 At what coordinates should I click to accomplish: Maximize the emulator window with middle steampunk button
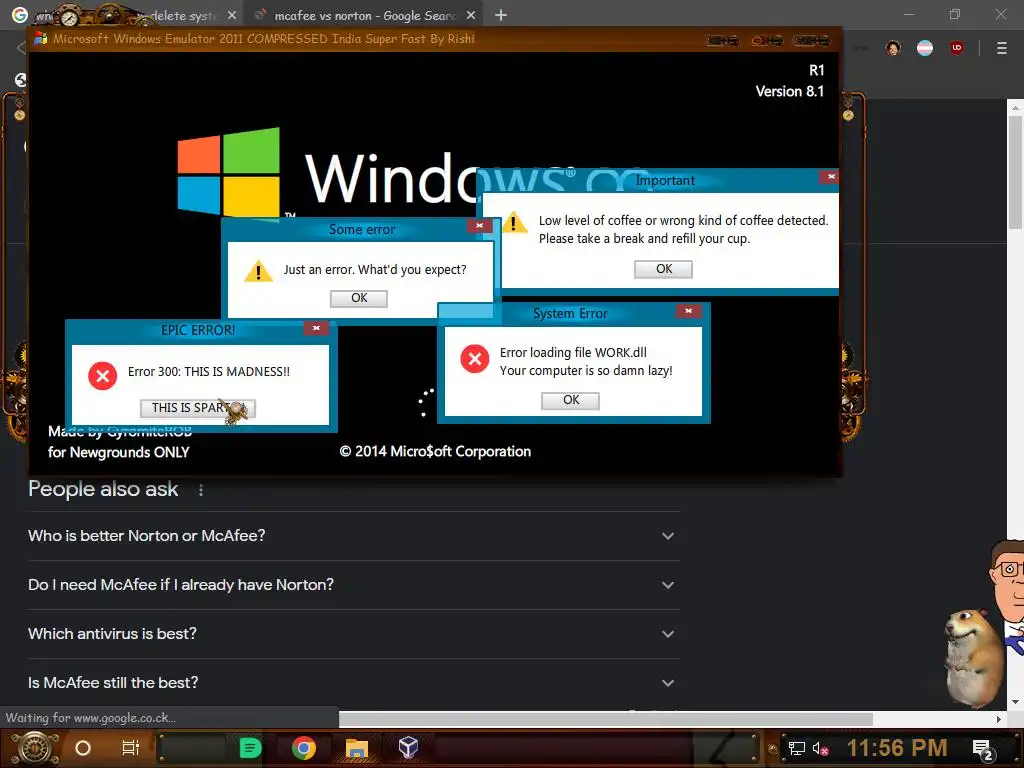(x=766, y=40)
